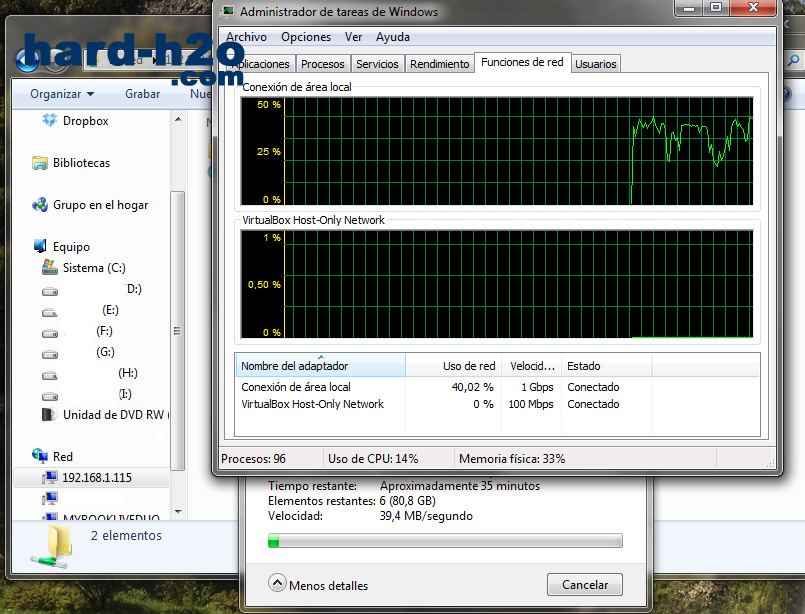Sort by the Nombre del adaptador column
The width and height of the screenshot is (805, 614).
pyautogui.click(x=320, y=366)
